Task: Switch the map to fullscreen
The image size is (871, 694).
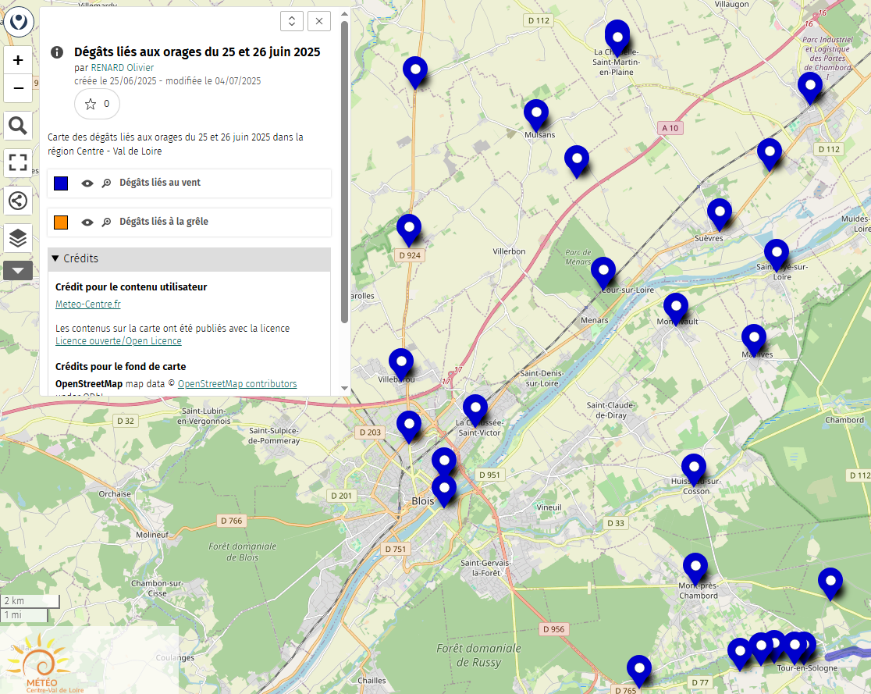Action: [x=18, y=163]
